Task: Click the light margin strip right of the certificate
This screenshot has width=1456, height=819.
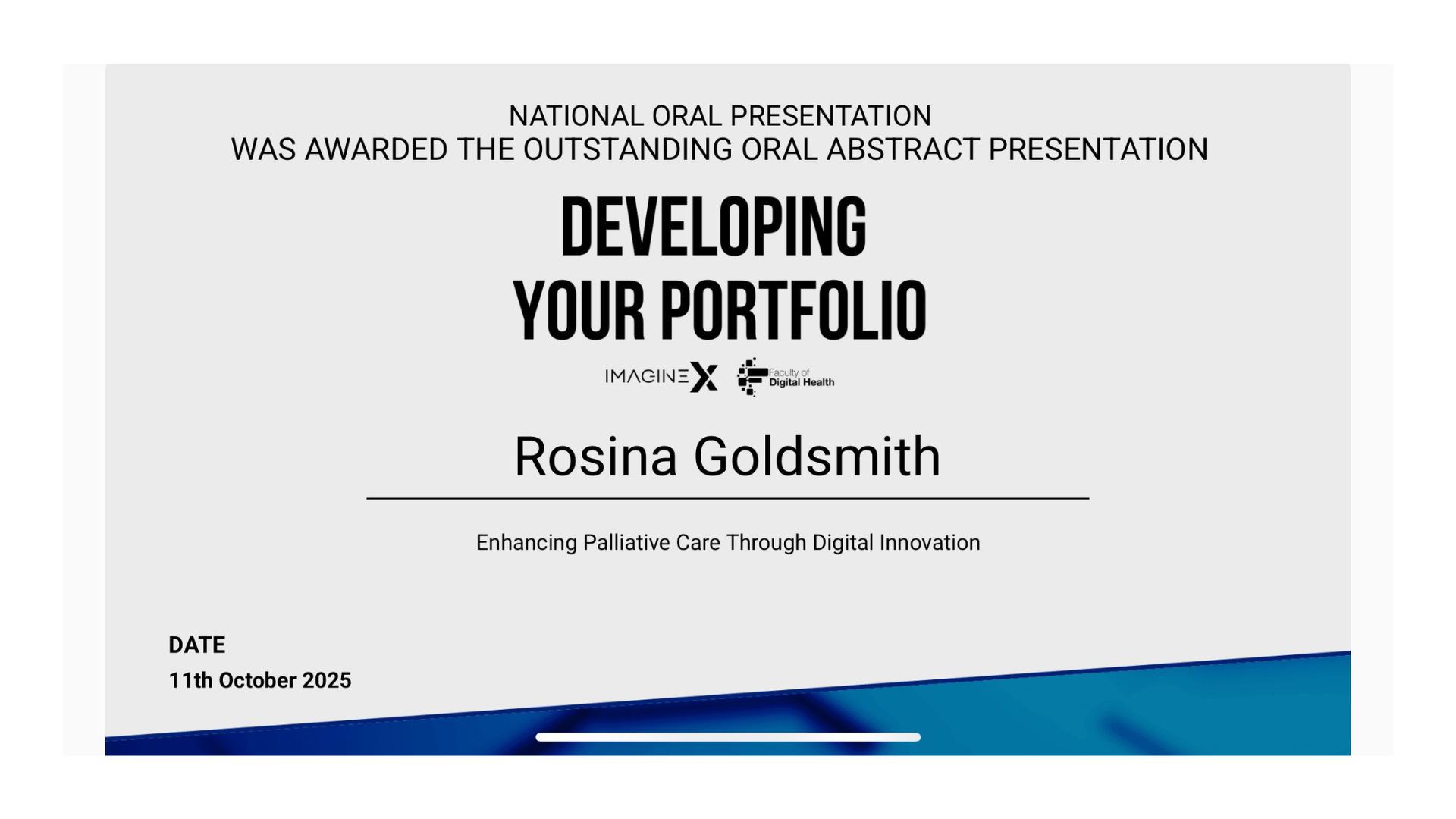Action: click(x=1371, y=409)
